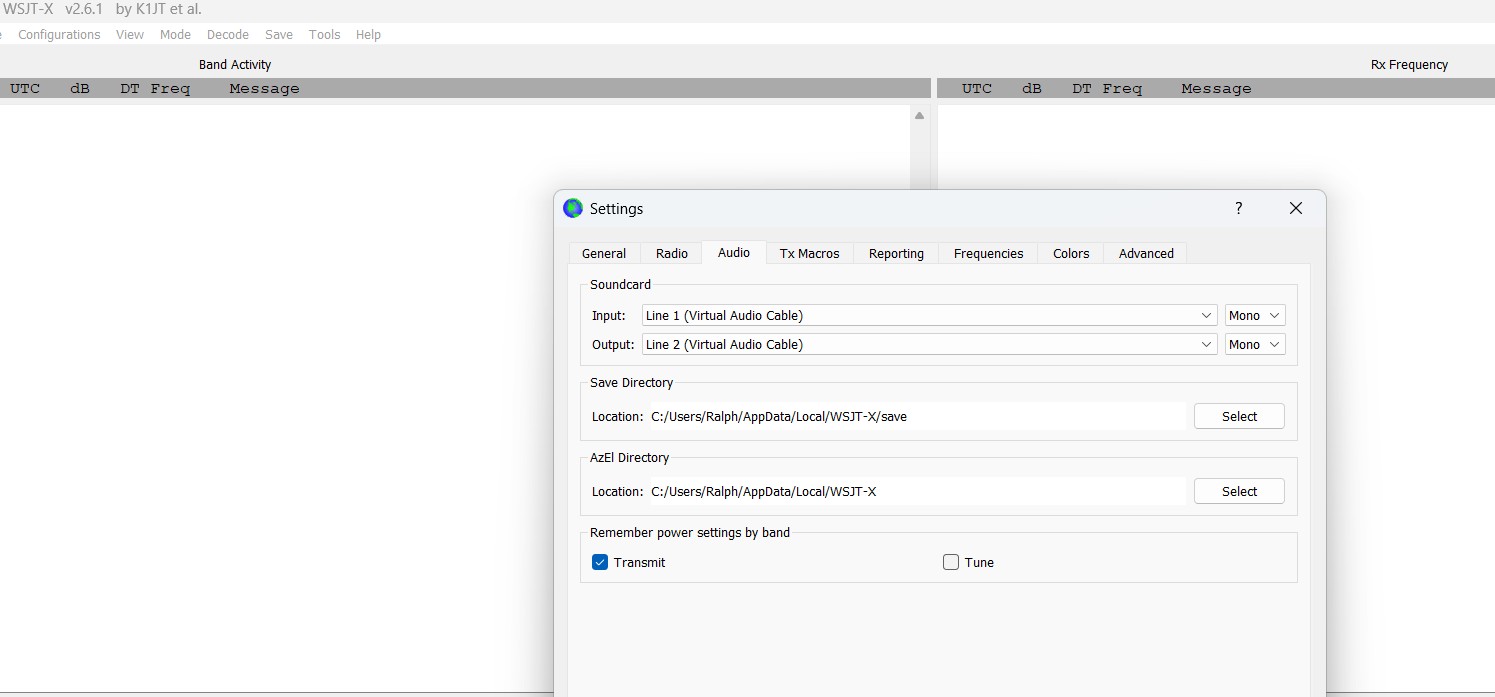Open the Output channel Mono dropdown
Viewport: 1495px width, 697px height.
point(1254,344)
